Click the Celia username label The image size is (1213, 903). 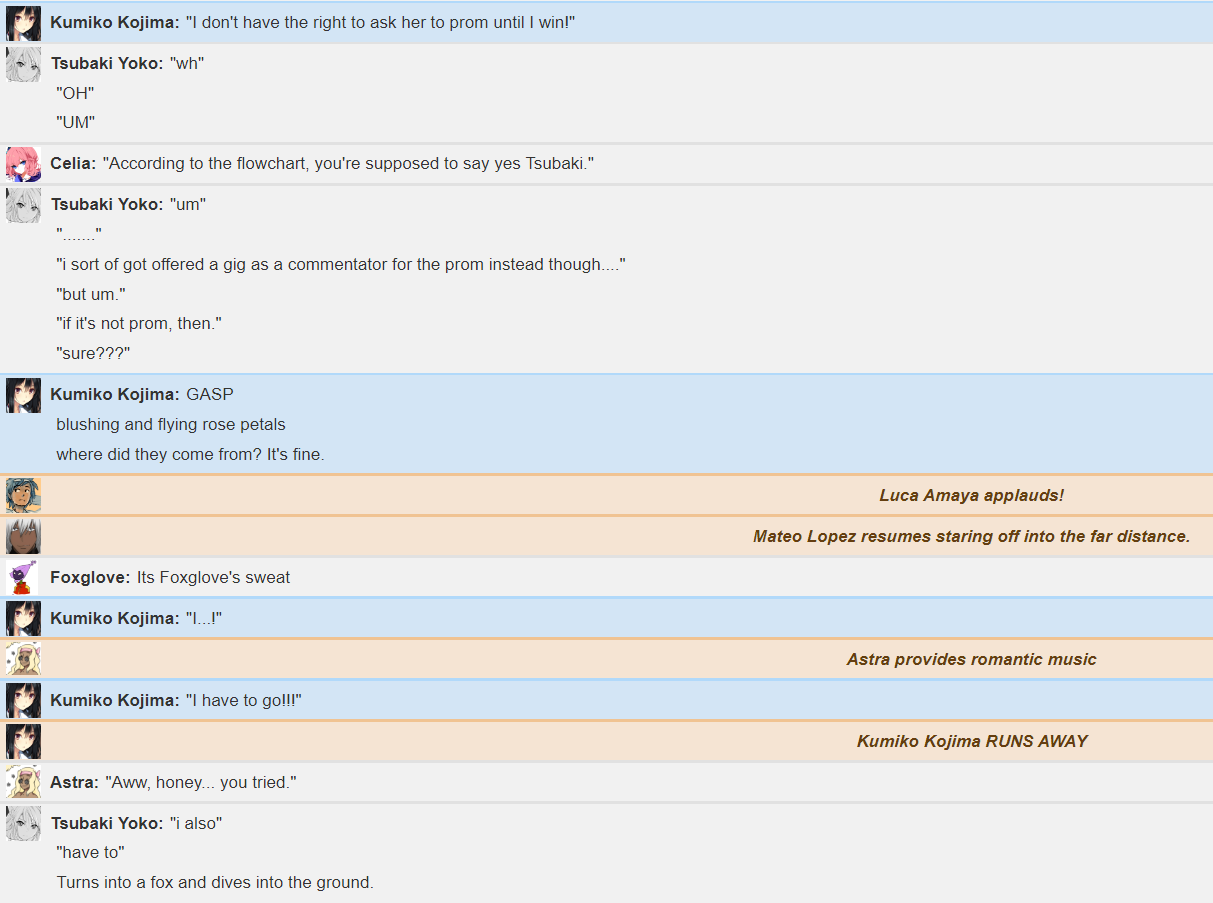73,163
